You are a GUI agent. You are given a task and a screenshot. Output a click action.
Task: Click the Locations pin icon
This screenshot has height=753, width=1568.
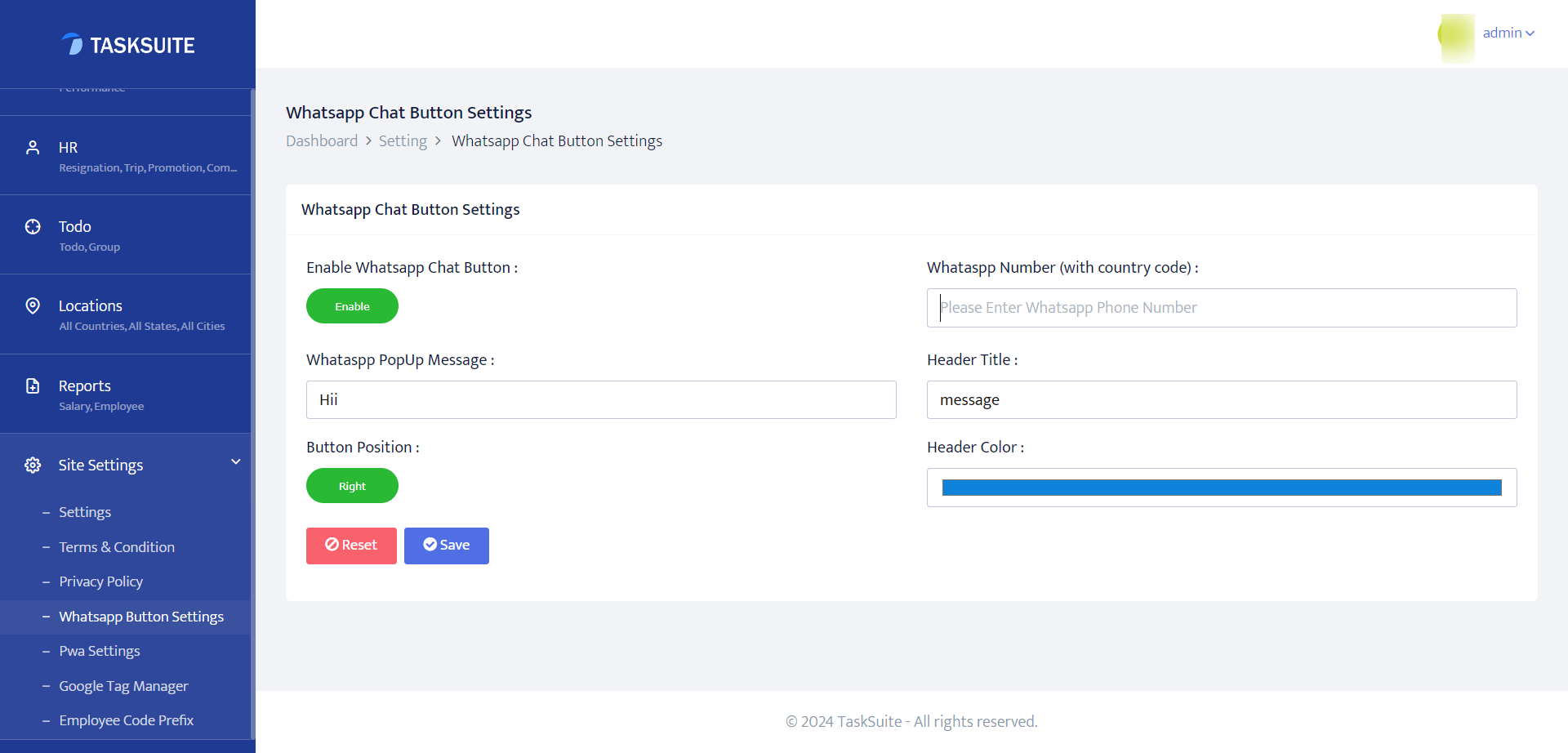click(33, 306)
